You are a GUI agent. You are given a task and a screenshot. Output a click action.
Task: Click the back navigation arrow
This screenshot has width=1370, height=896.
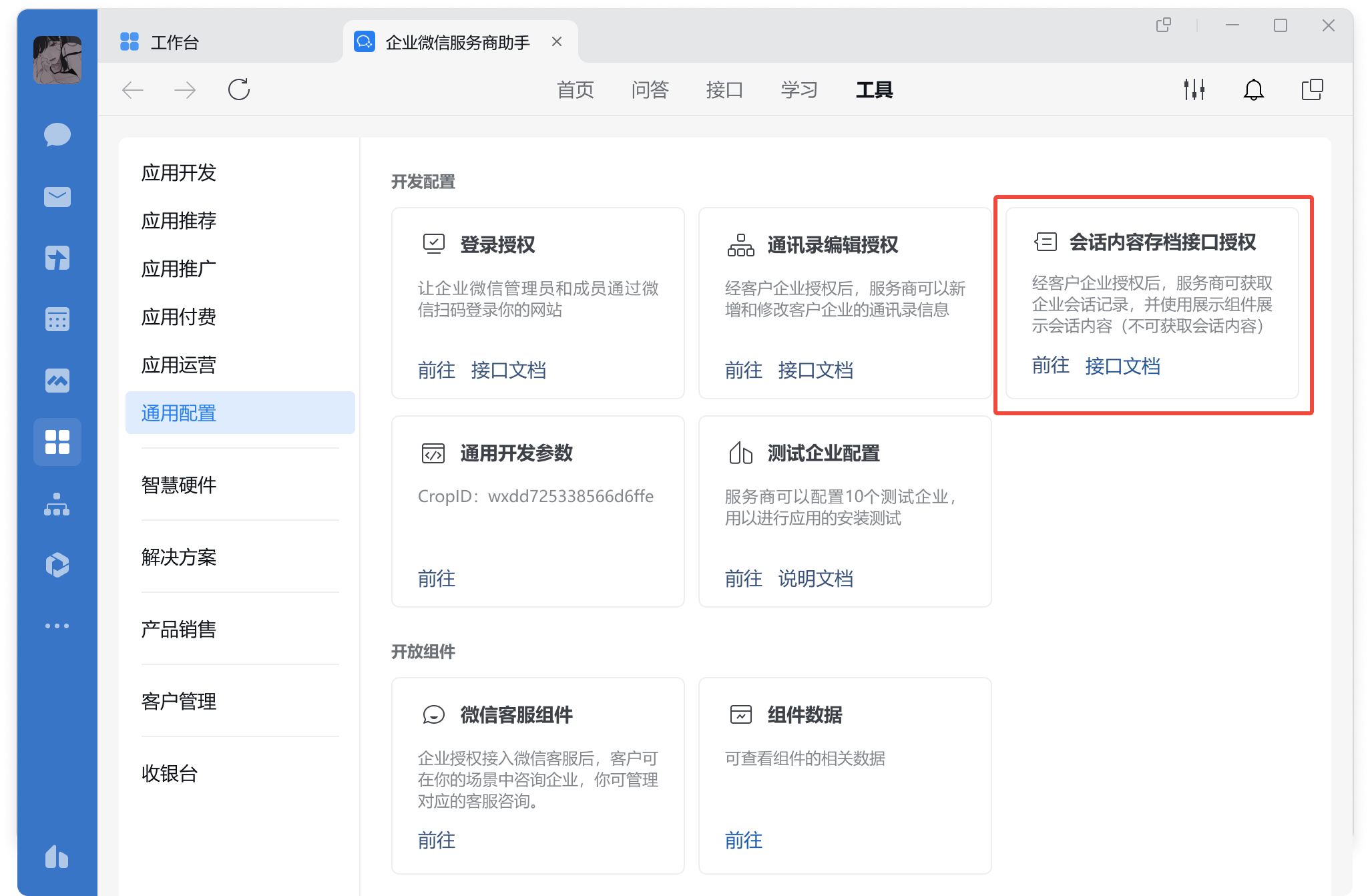point(133,89)
